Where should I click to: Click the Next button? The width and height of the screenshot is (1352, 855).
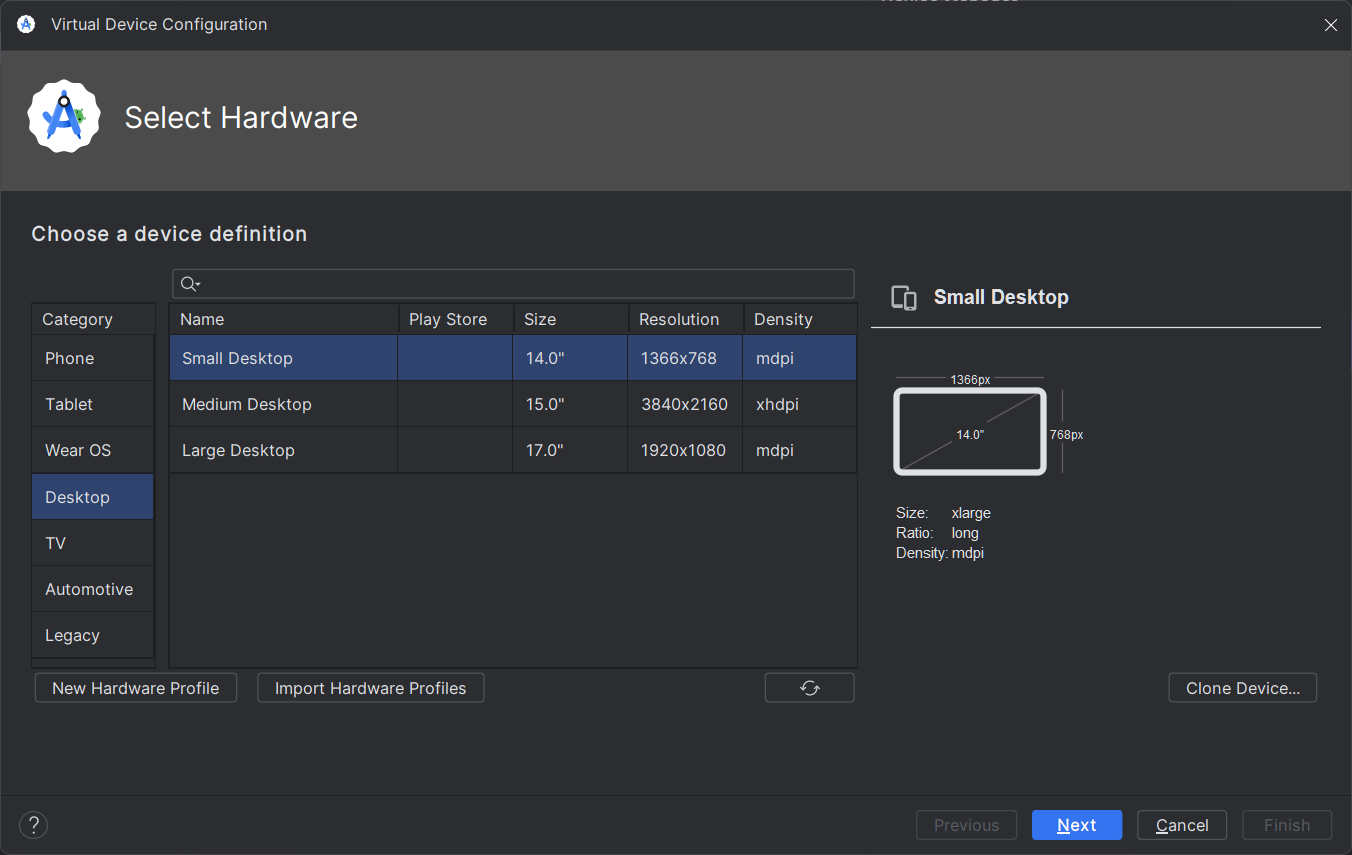click(x=1077, y=825)
